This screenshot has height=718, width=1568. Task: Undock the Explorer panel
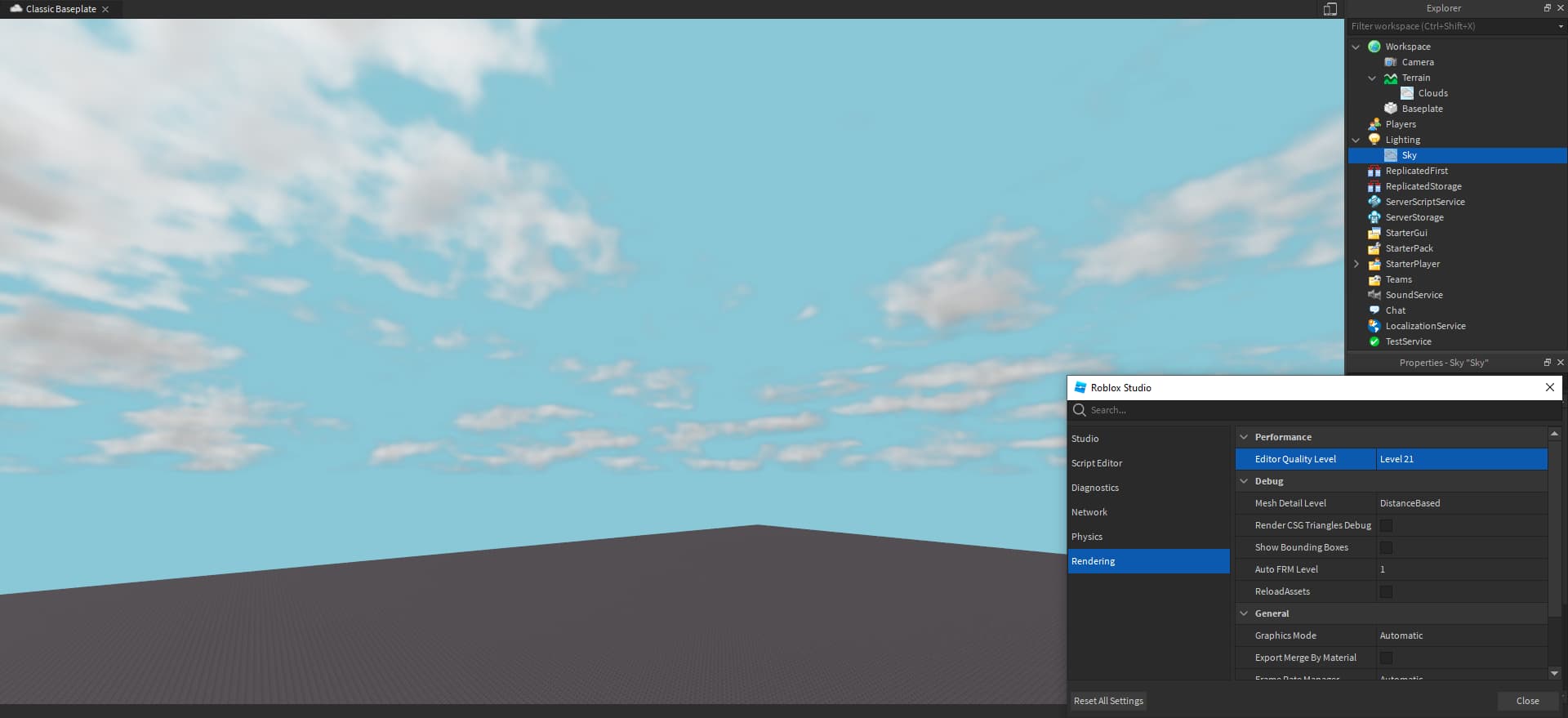tap(1547, 8)
